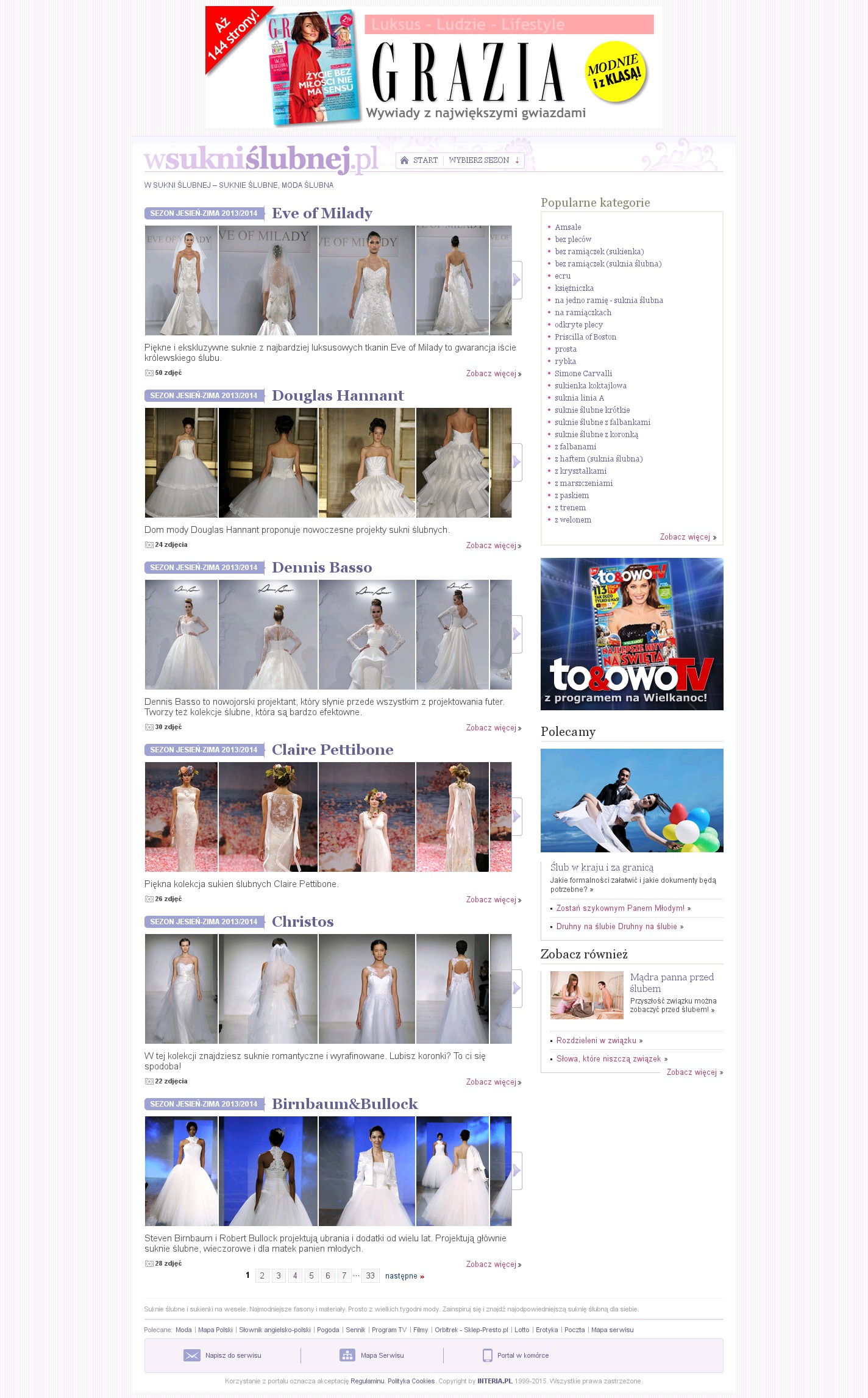Select the first Douglas Hannant dress thumbnail
This screenshot has height=1398, width=868.
pos(181,463)
